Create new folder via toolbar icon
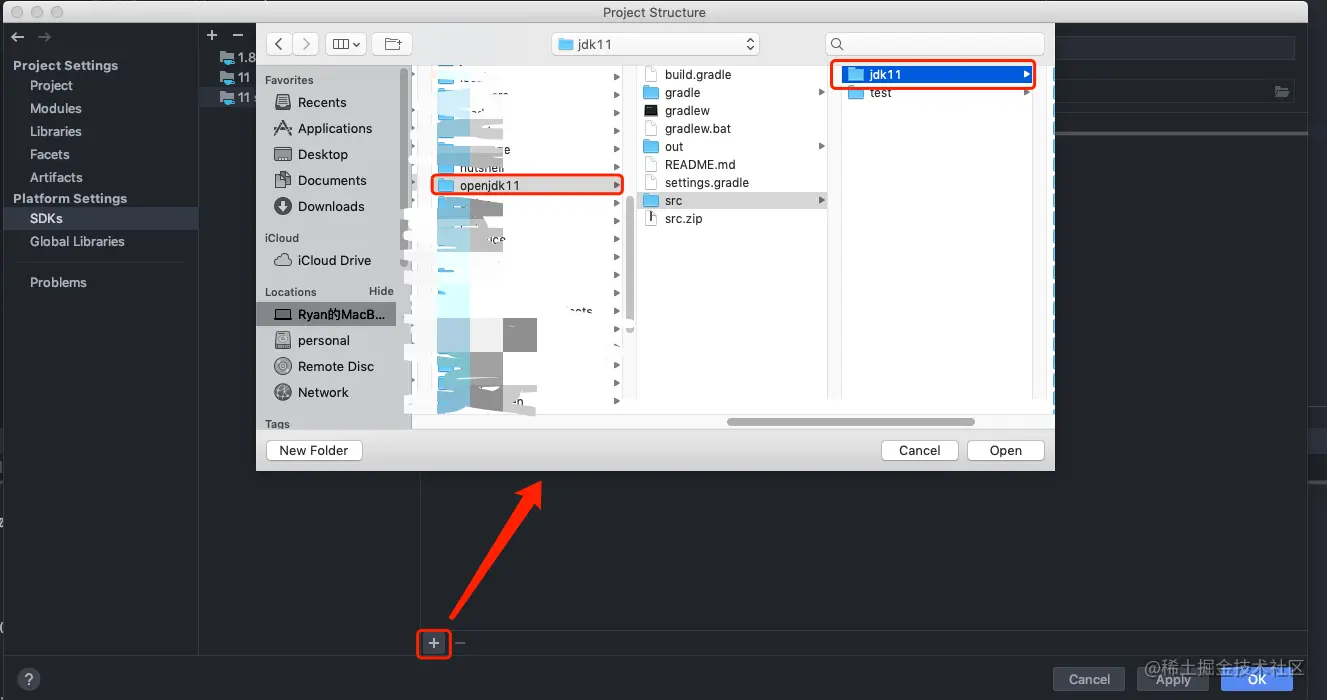 (392, 44)
